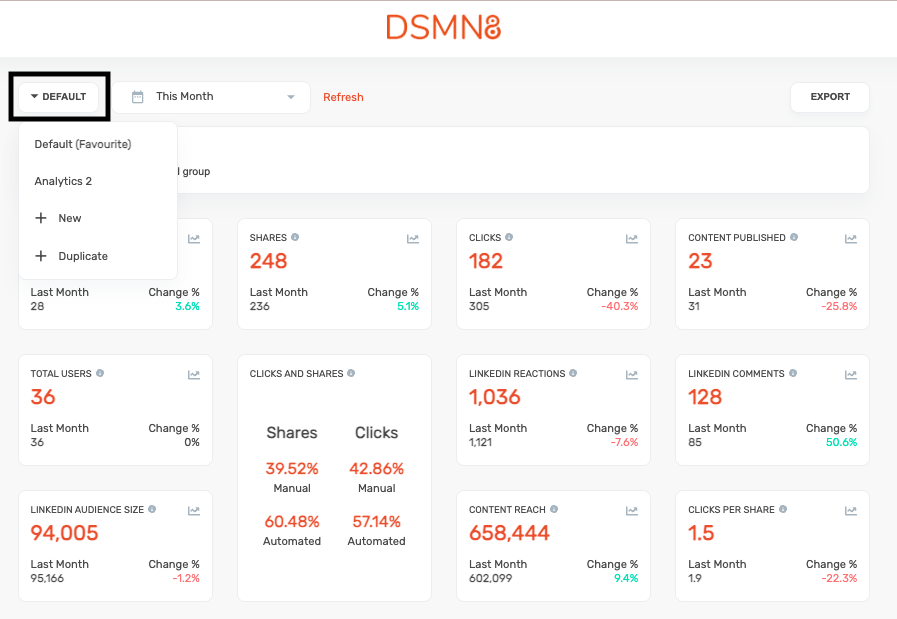Collapse the Default dashboard dropdown
This screenshot has width=897, height=619.
[x=58, y=97]
